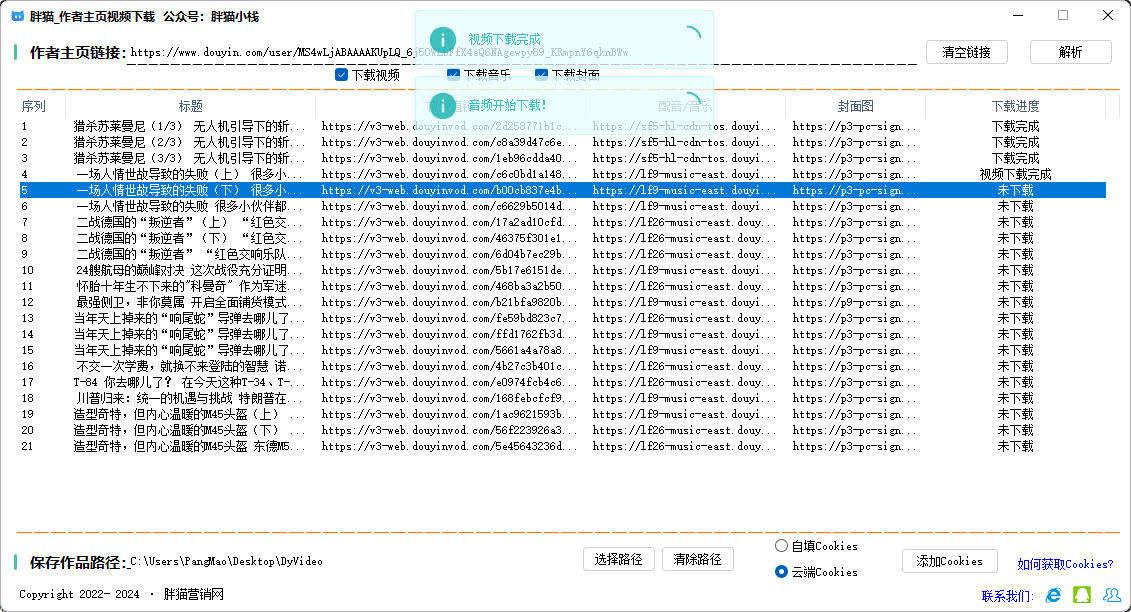Viewport: 1131px width, 612px height.
Task: Click the group contacts icon at far bottom right
Action: [x=1111, y=595]
